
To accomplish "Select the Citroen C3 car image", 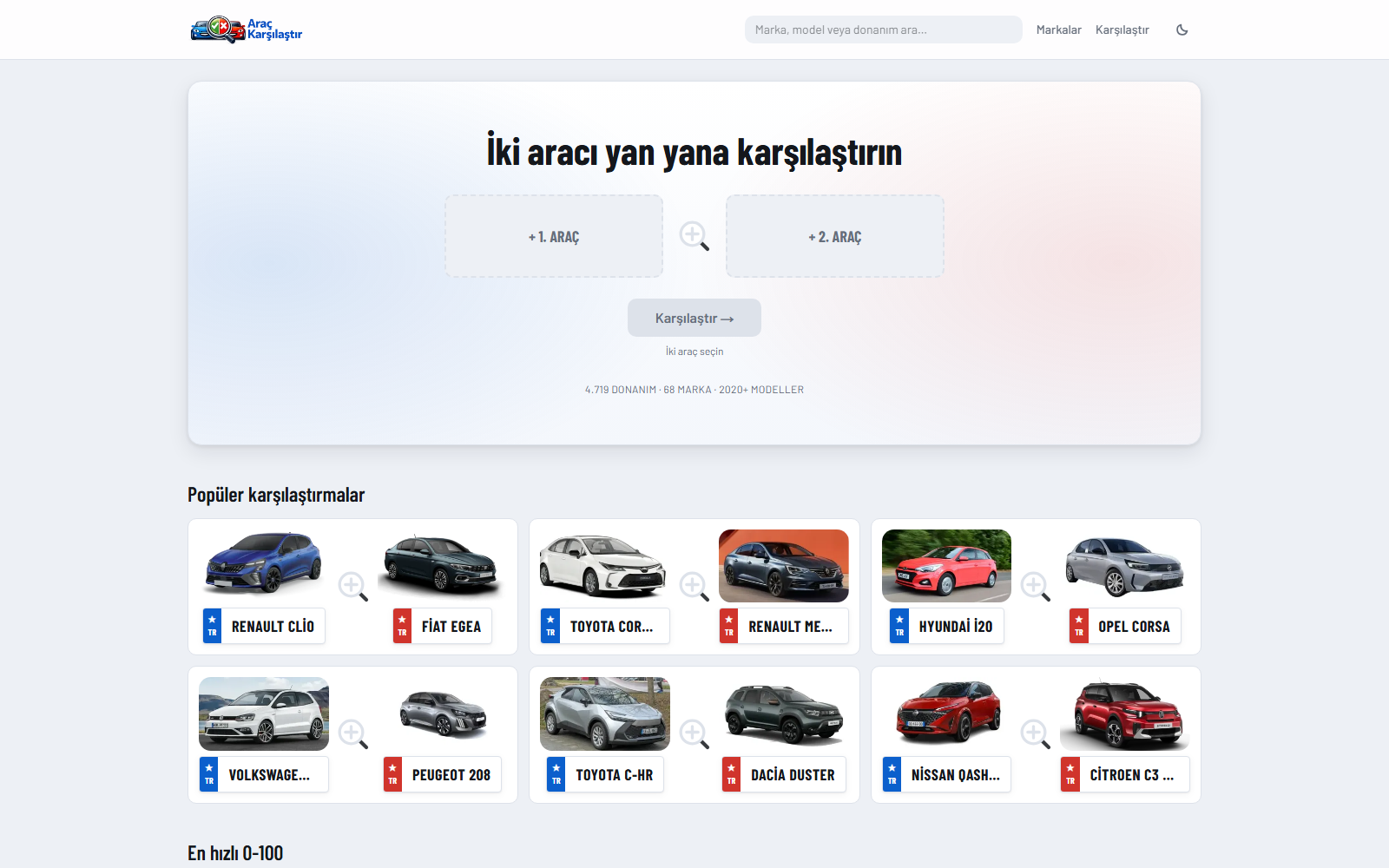I will pyautogui.click(x=1125, y=713).
